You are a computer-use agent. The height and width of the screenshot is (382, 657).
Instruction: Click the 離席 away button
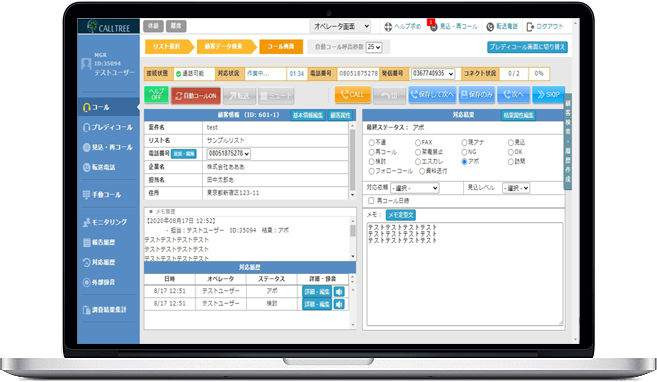tap(176, 26)
